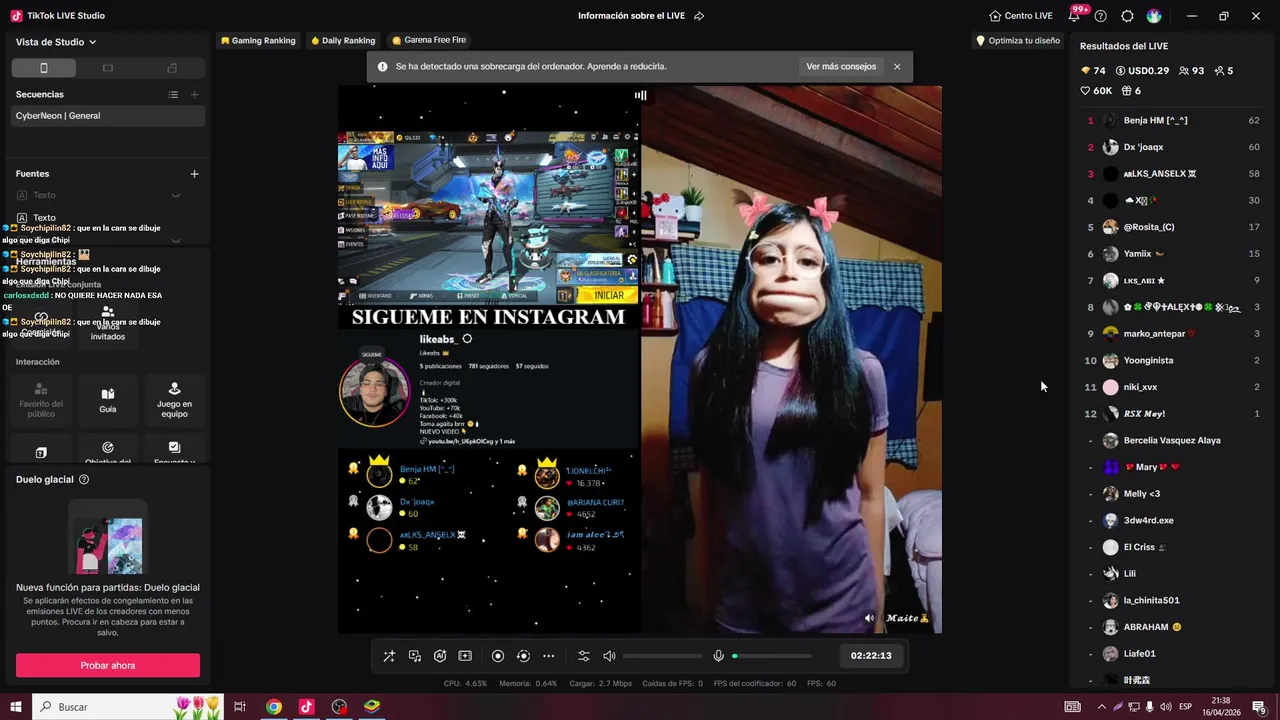Open the help question mark icon
1280x720 pixels.
(1101, 16)
